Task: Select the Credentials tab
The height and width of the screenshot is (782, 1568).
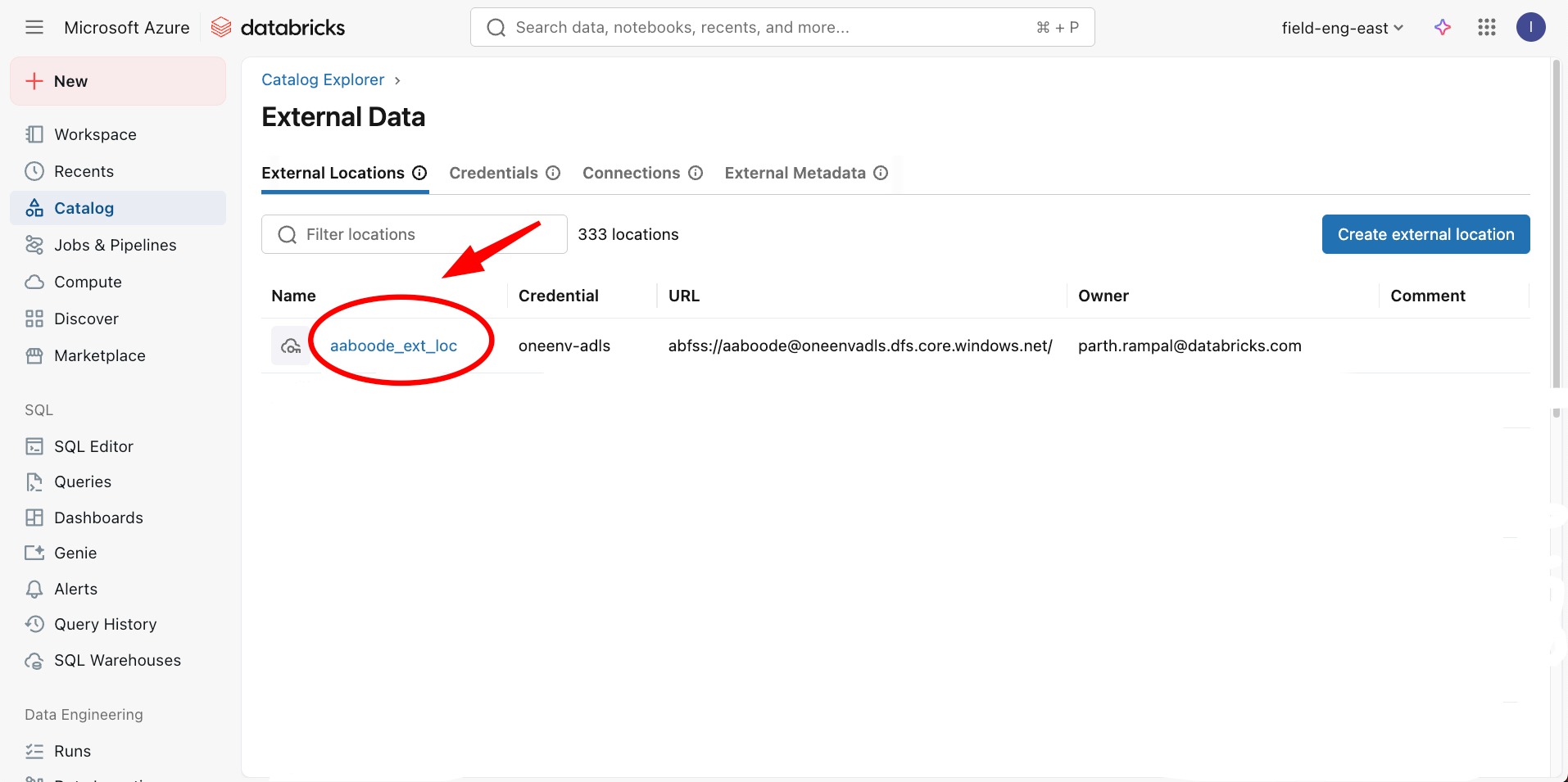Action: click(x=493, y=173)
